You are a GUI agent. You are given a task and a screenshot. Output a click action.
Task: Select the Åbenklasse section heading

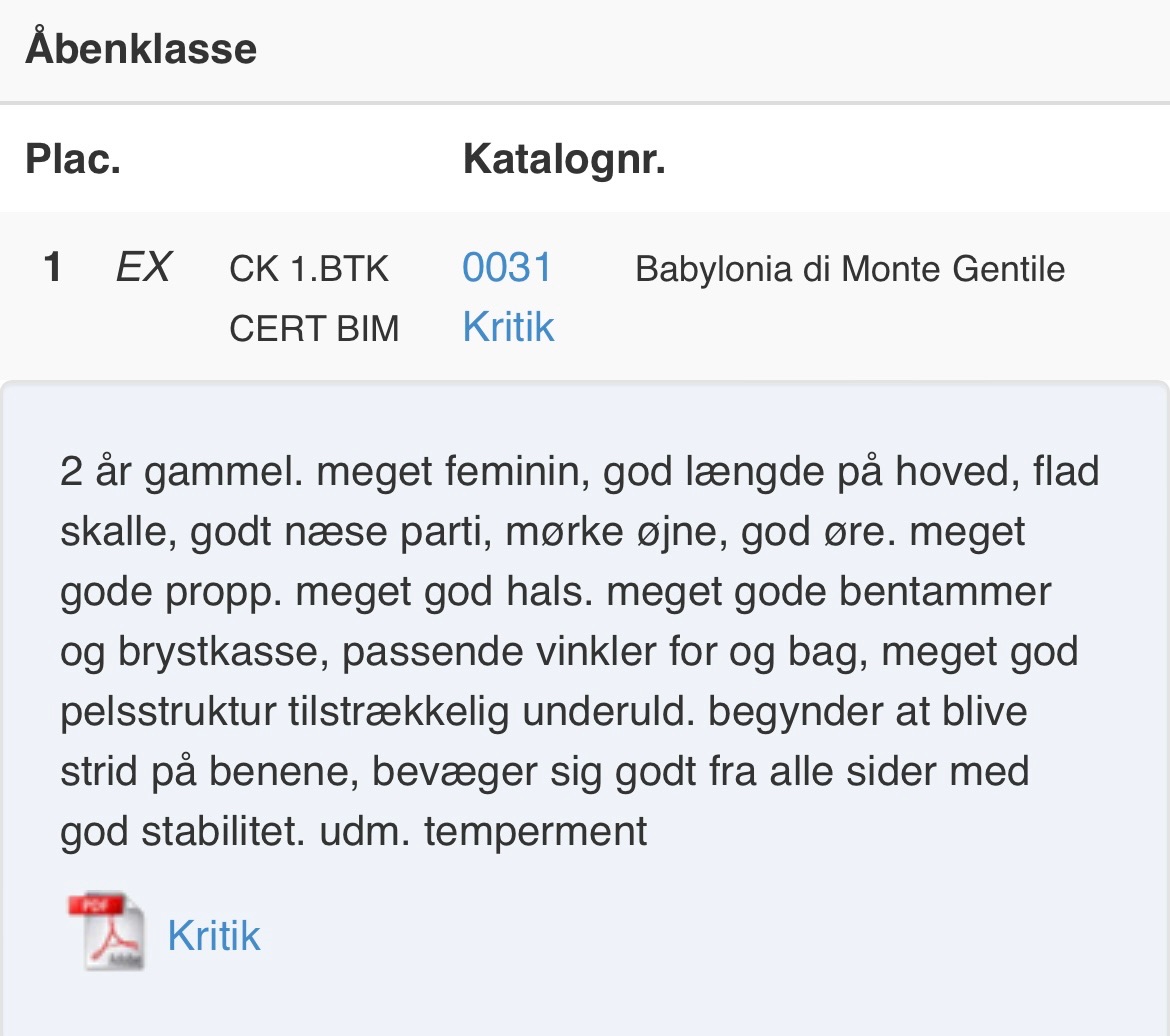[141, 48]
